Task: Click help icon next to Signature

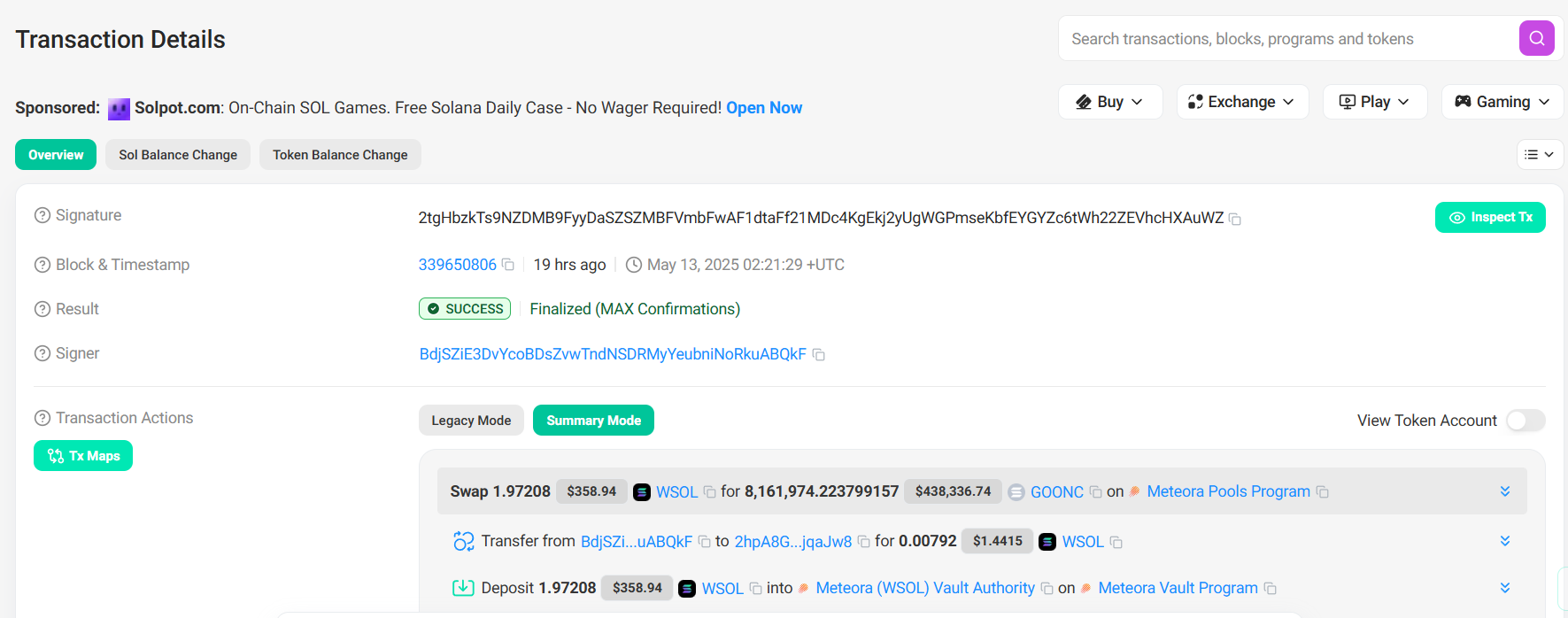Action: 42,215
